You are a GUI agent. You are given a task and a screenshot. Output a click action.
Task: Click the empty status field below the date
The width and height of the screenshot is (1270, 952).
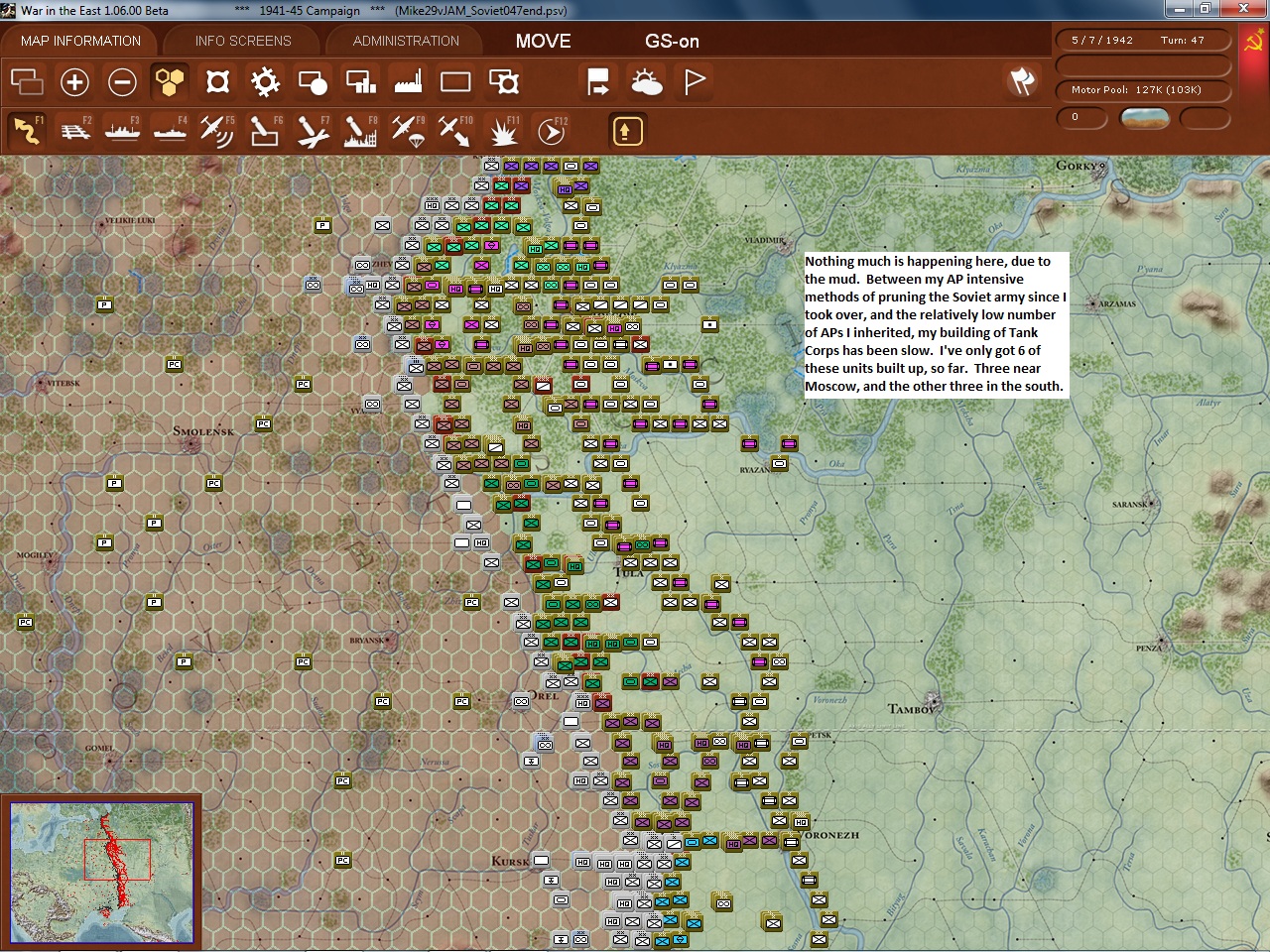(1142, 65)
